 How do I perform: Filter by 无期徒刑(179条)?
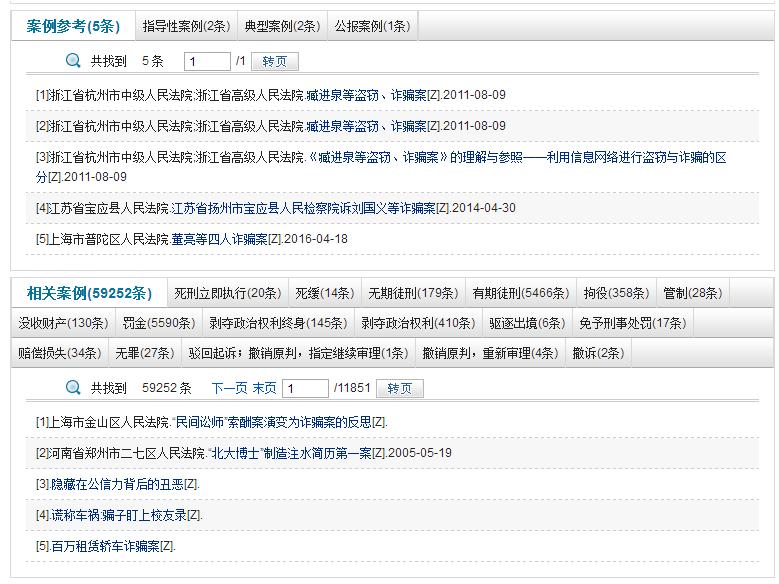[413, 293]
